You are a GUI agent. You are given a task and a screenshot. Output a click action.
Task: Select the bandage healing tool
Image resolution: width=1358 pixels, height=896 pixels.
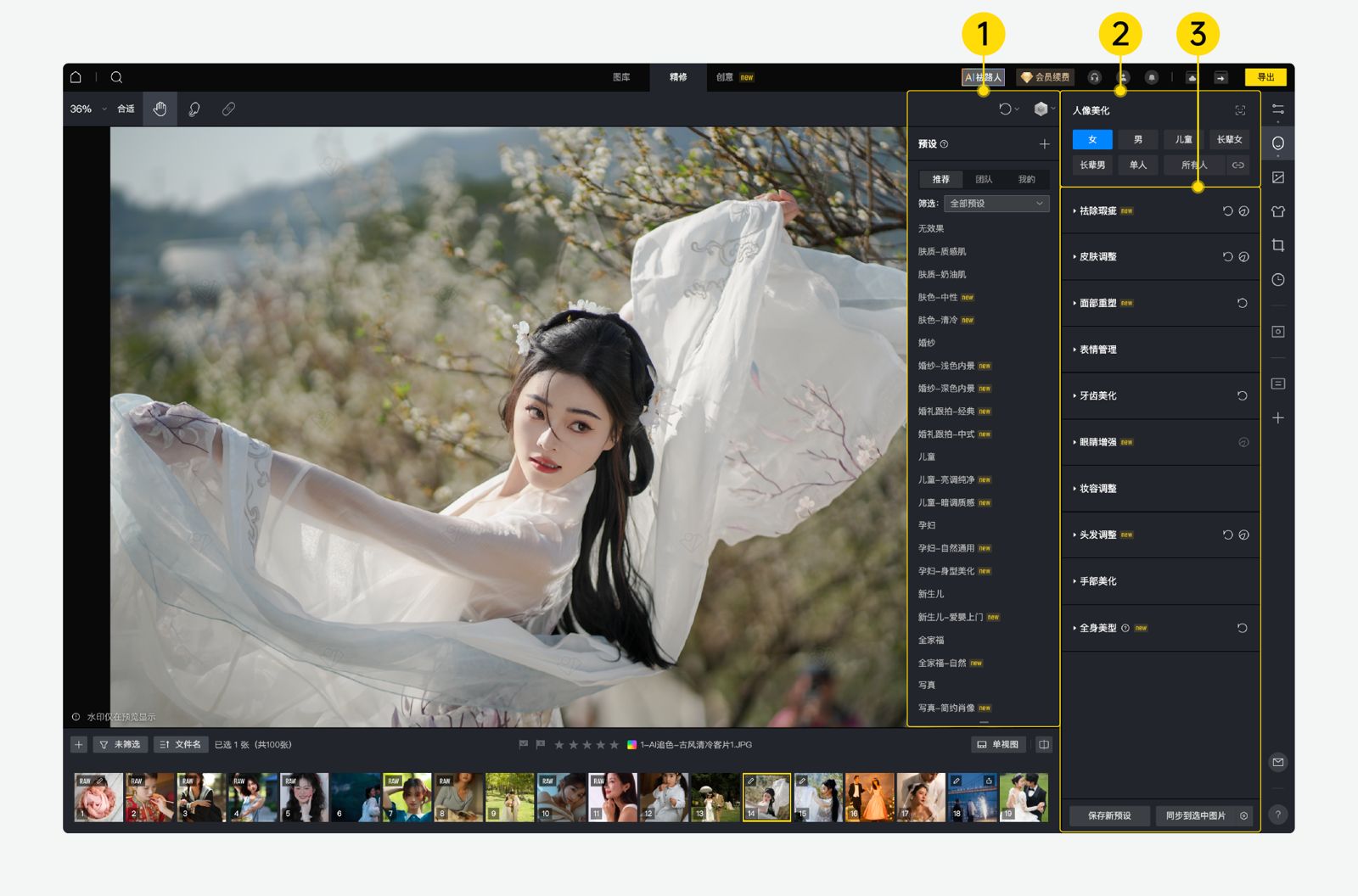(x=228, y=109)
